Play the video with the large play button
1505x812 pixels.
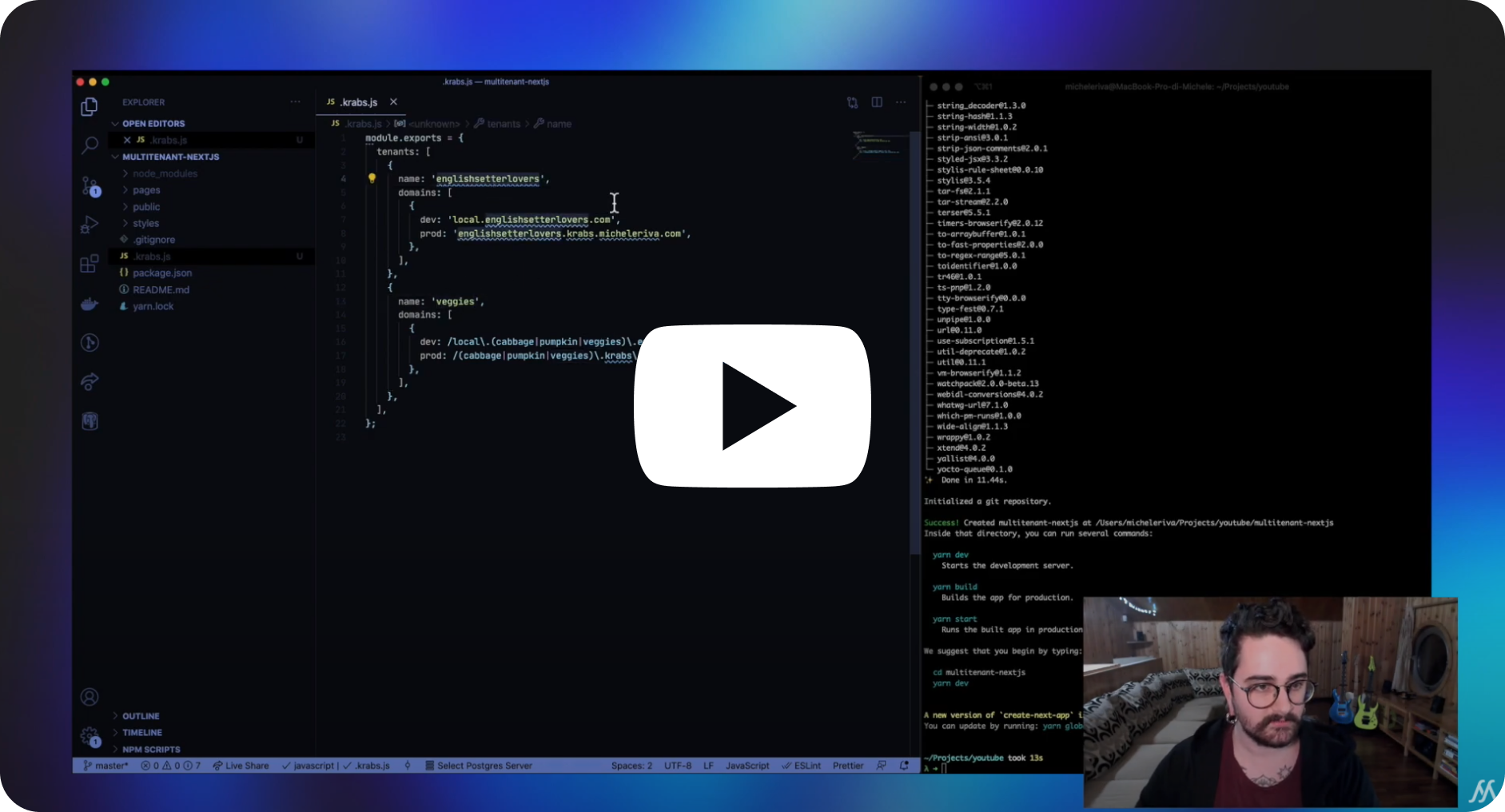tap(752, 406)
